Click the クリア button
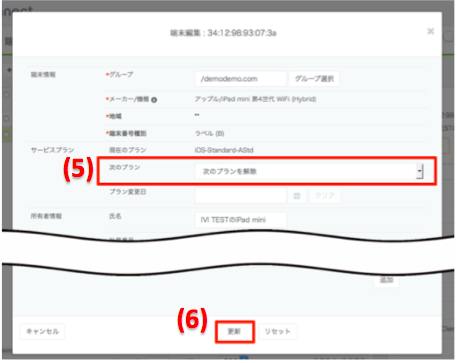 point(325,196)
